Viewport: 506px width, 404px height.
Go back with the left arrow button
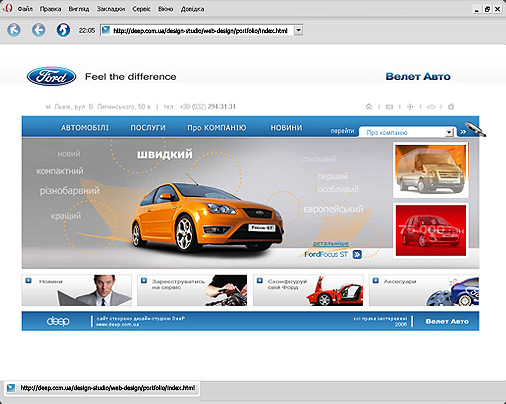(39, 30)
